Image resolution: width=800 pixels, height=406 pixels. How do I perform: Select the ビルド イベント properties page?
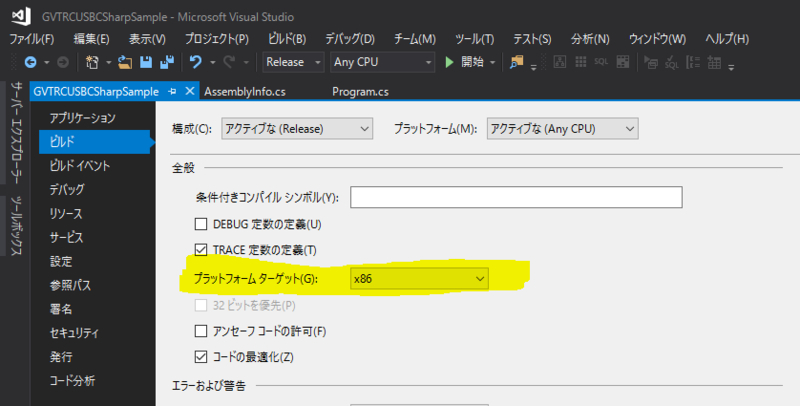click(x=80, y=165)
